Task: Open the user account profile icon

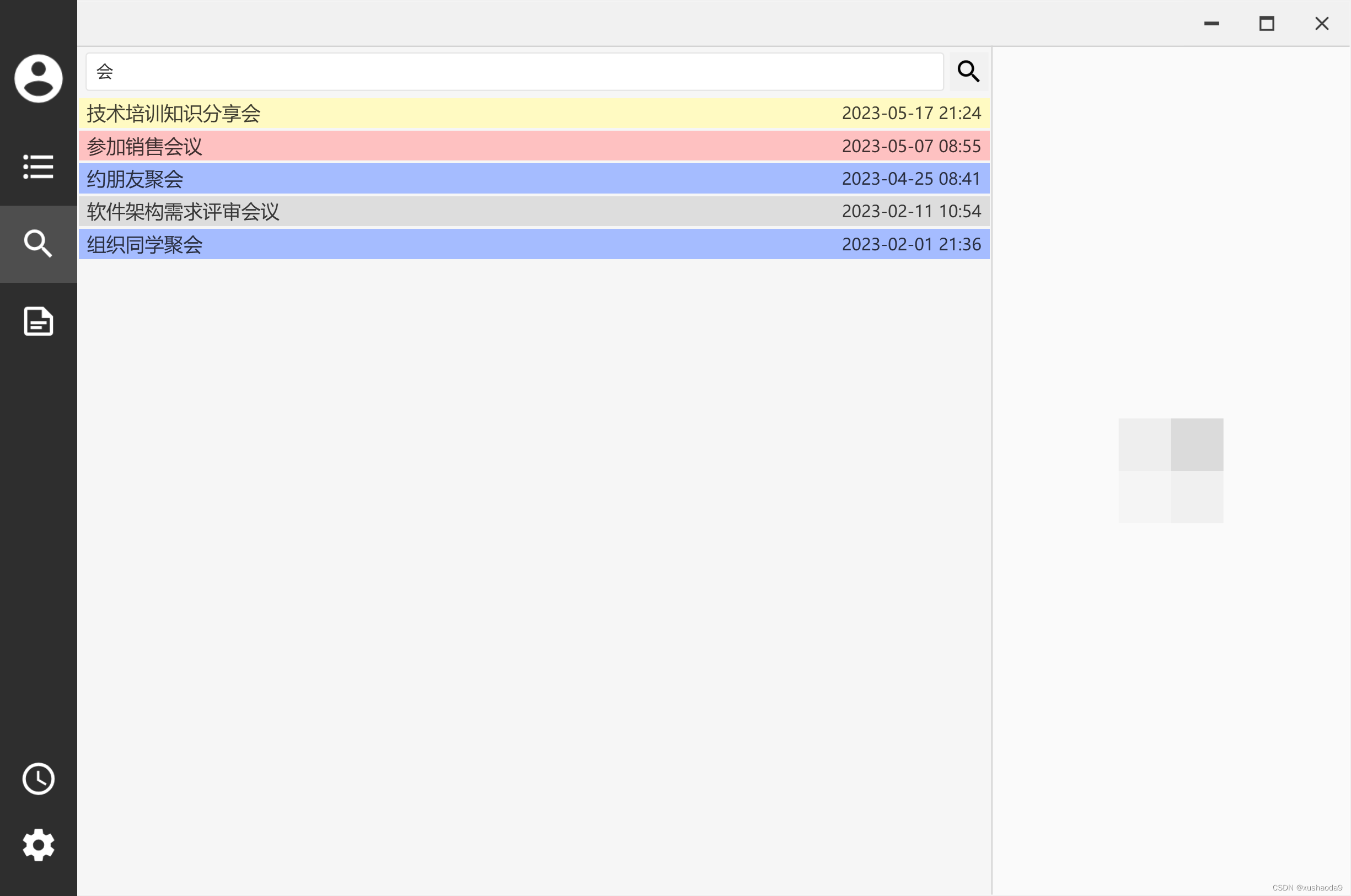Action: pos(38,78)
